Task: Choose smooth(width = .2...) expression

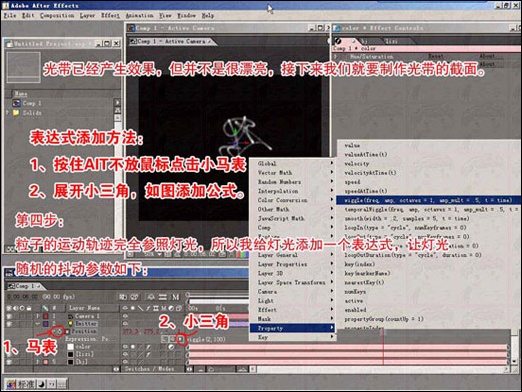Action: click(x=407, y=219)
